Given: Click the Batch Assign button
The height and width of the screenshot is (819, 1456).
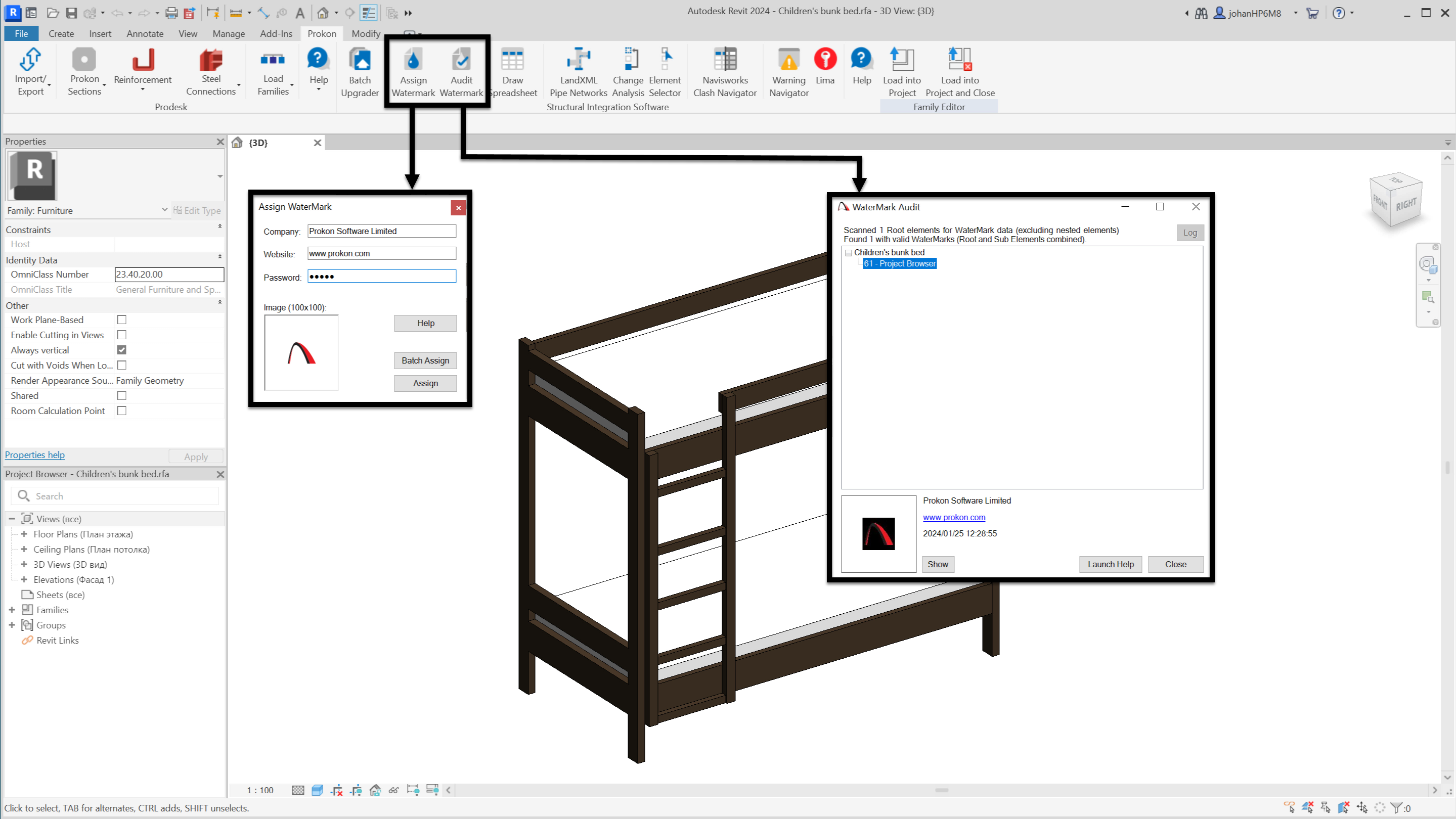Looking at the screenshot, I should [x=425, y=360].
